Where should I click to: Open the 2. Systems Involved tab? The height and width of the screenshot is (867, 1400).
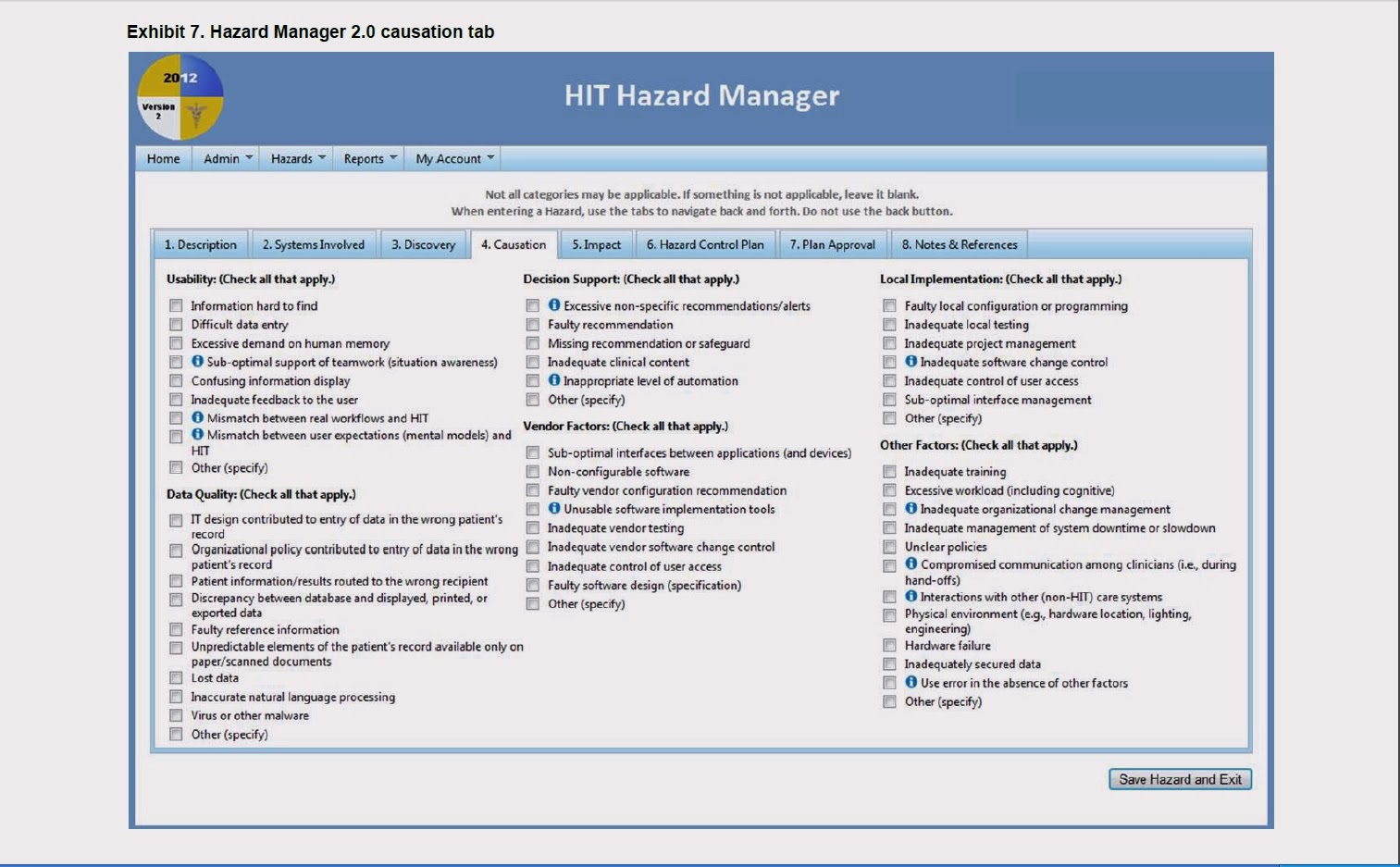(314, 244)
